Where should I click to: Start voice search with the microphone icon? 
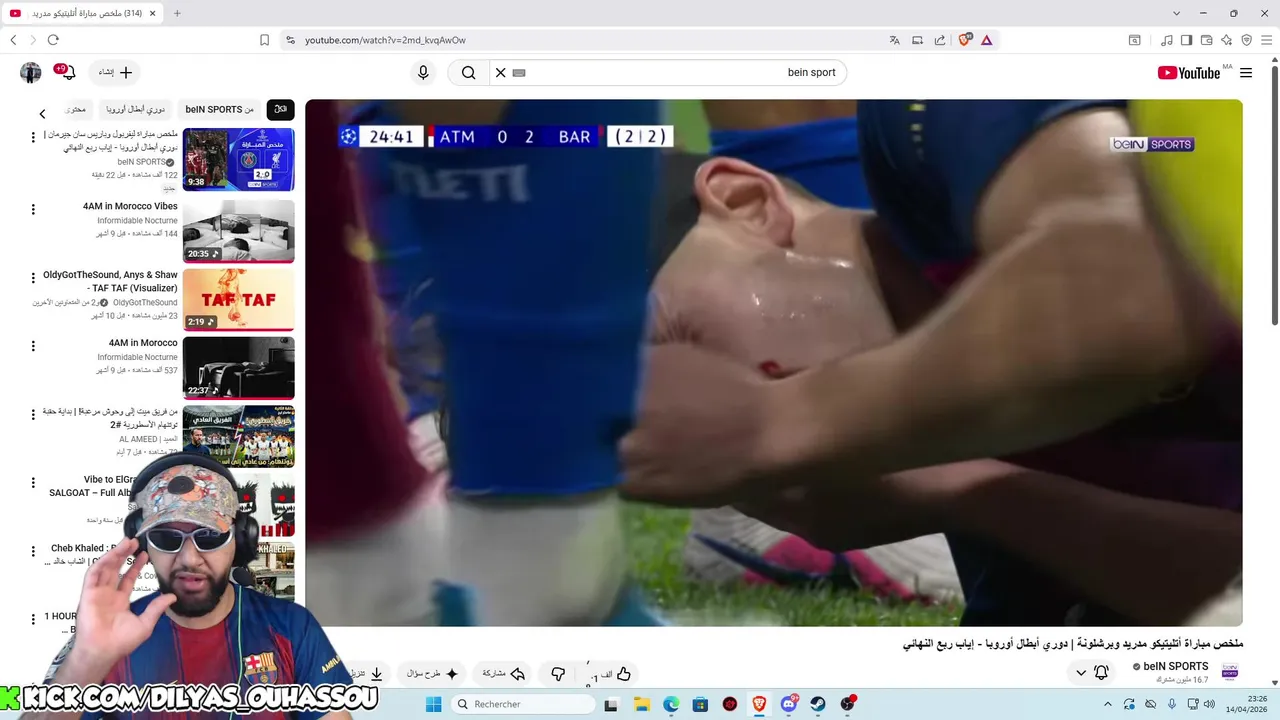point(423,72)
